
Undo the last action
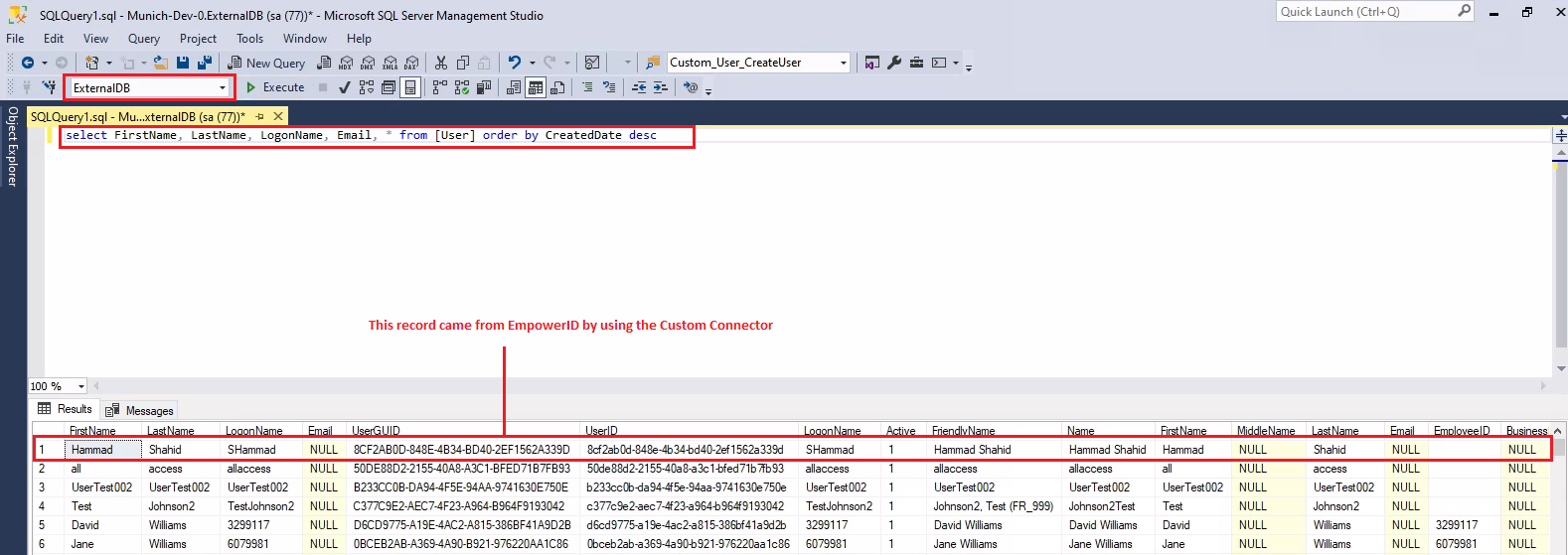tap(515, 63)
